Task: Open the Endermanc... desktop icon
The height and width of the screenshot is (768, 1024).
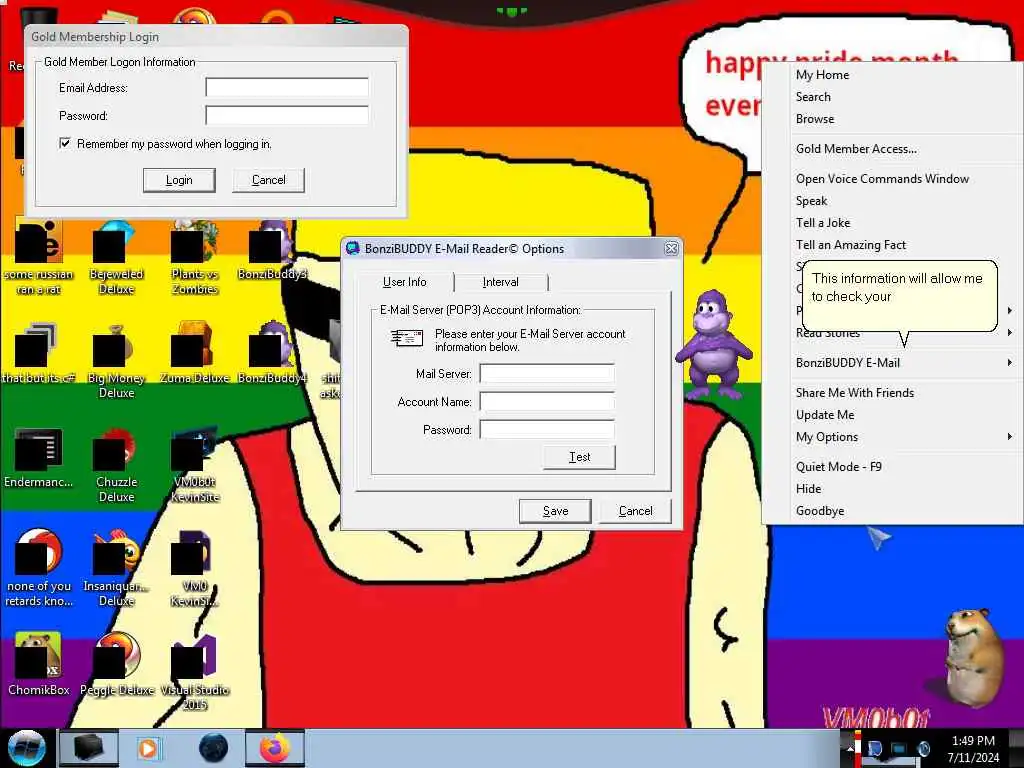Action: (38, 457)
